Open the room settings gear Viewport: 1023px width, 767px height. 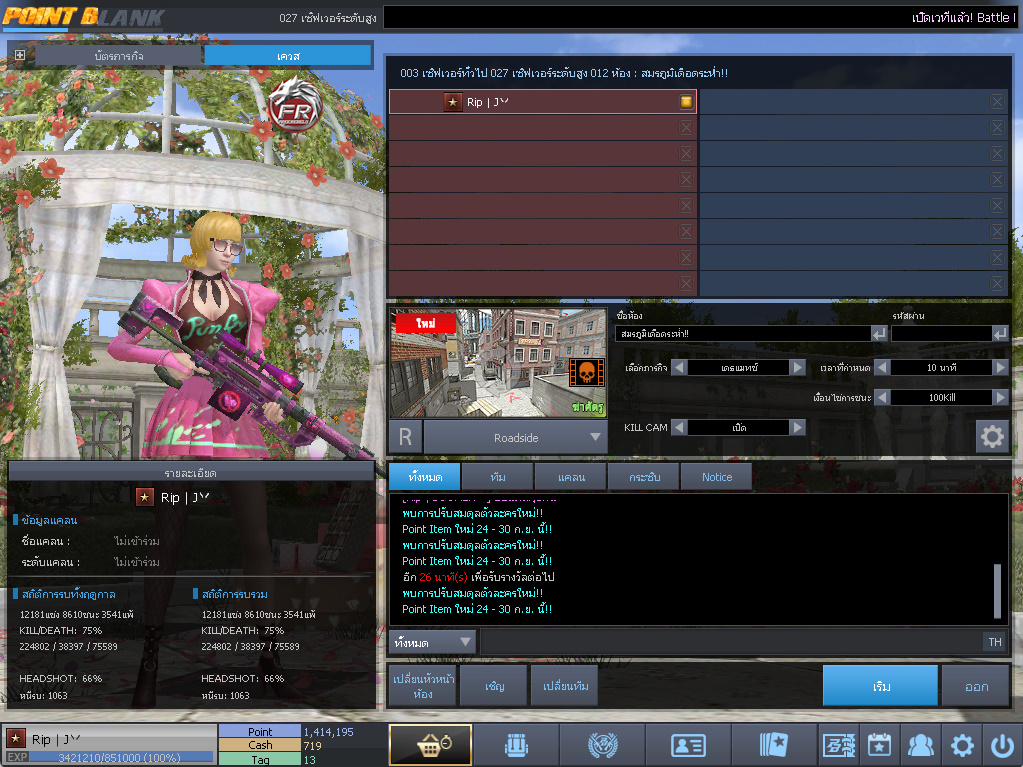[x=992, y=437]
